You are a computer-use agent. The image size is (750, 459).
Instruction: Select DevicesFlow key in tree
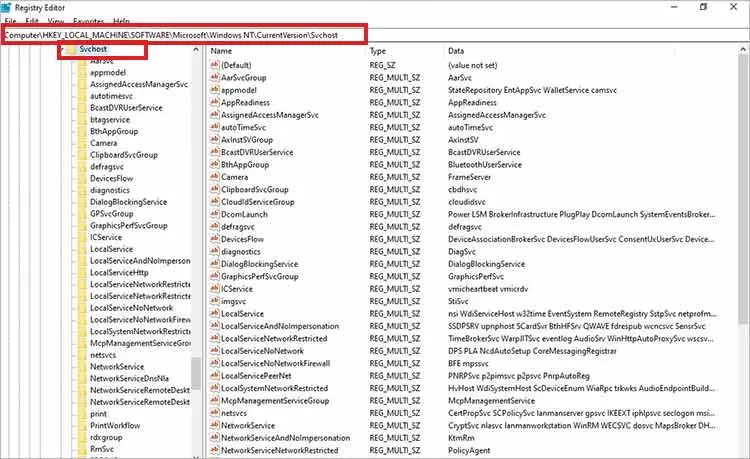click(111, 178)
